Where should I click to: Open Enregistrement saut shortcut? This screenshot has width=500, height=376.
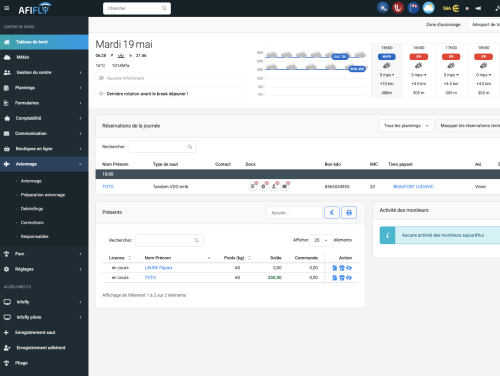point(44,332)
